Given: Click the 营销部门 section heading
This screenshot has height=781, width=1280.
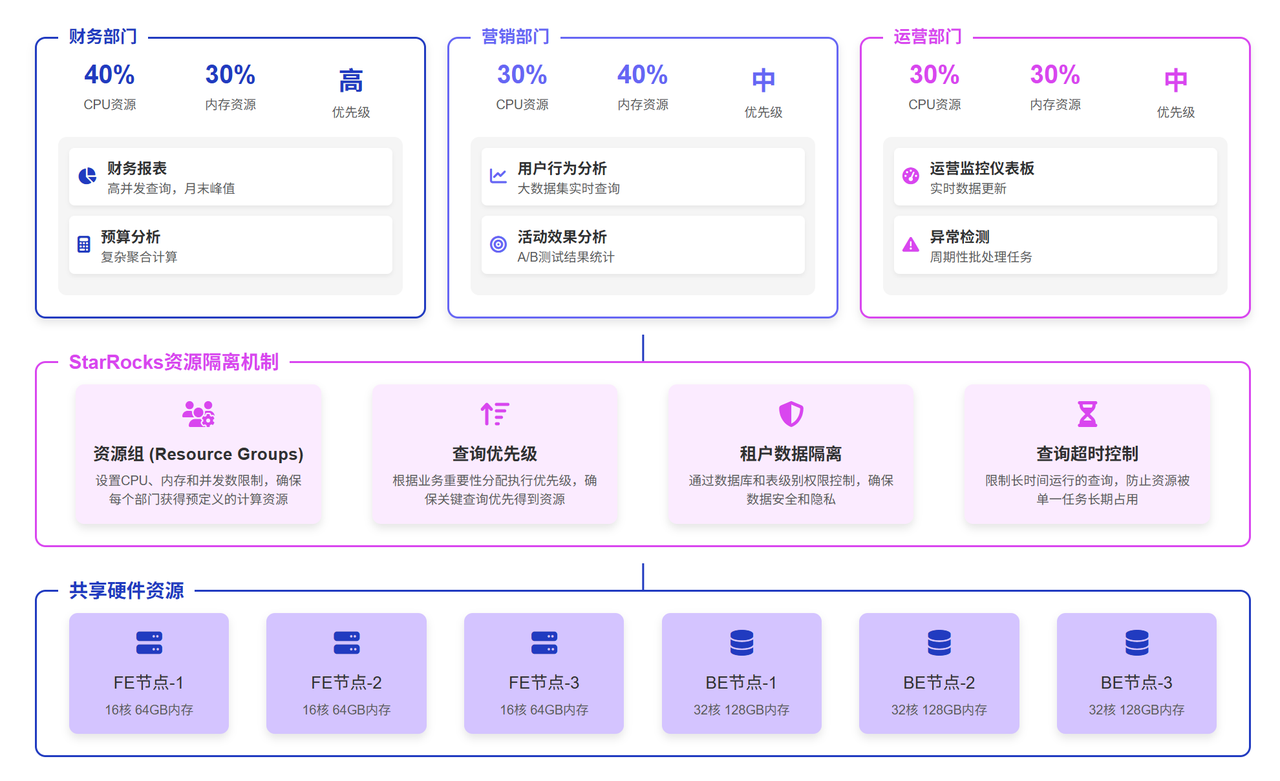Looking at the screenshot, I should coord(515,37).
